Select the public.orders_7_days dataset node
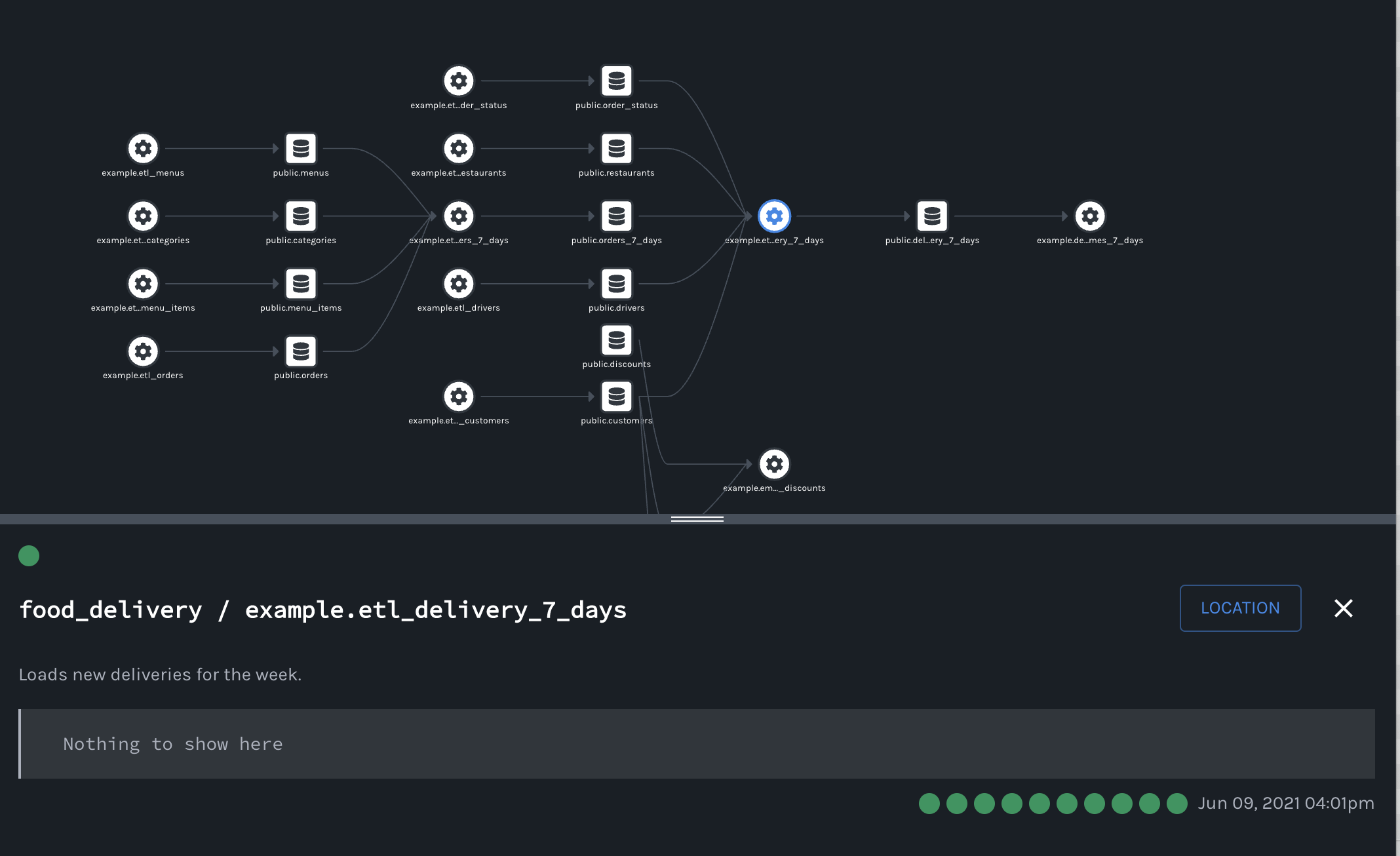 (616, 216)
